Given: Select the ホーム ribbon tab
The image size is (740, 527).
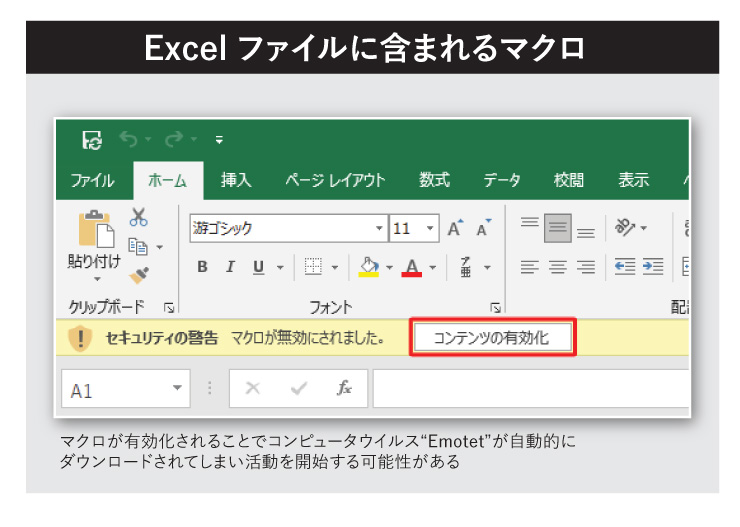Looking at the screenshot, I should 168,180.
